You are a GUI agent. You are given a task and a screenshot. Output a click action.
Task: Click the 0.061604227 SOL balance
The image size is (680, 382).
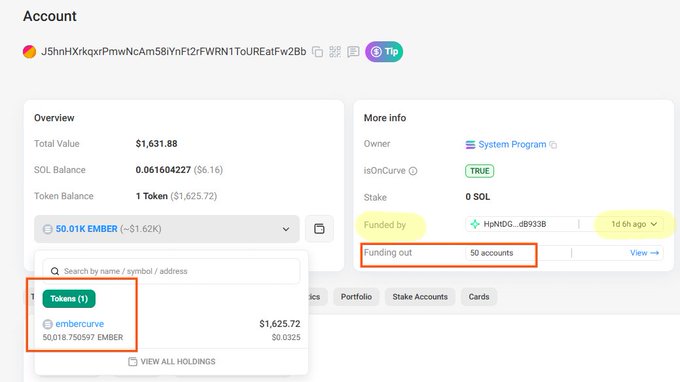point(163,170)
